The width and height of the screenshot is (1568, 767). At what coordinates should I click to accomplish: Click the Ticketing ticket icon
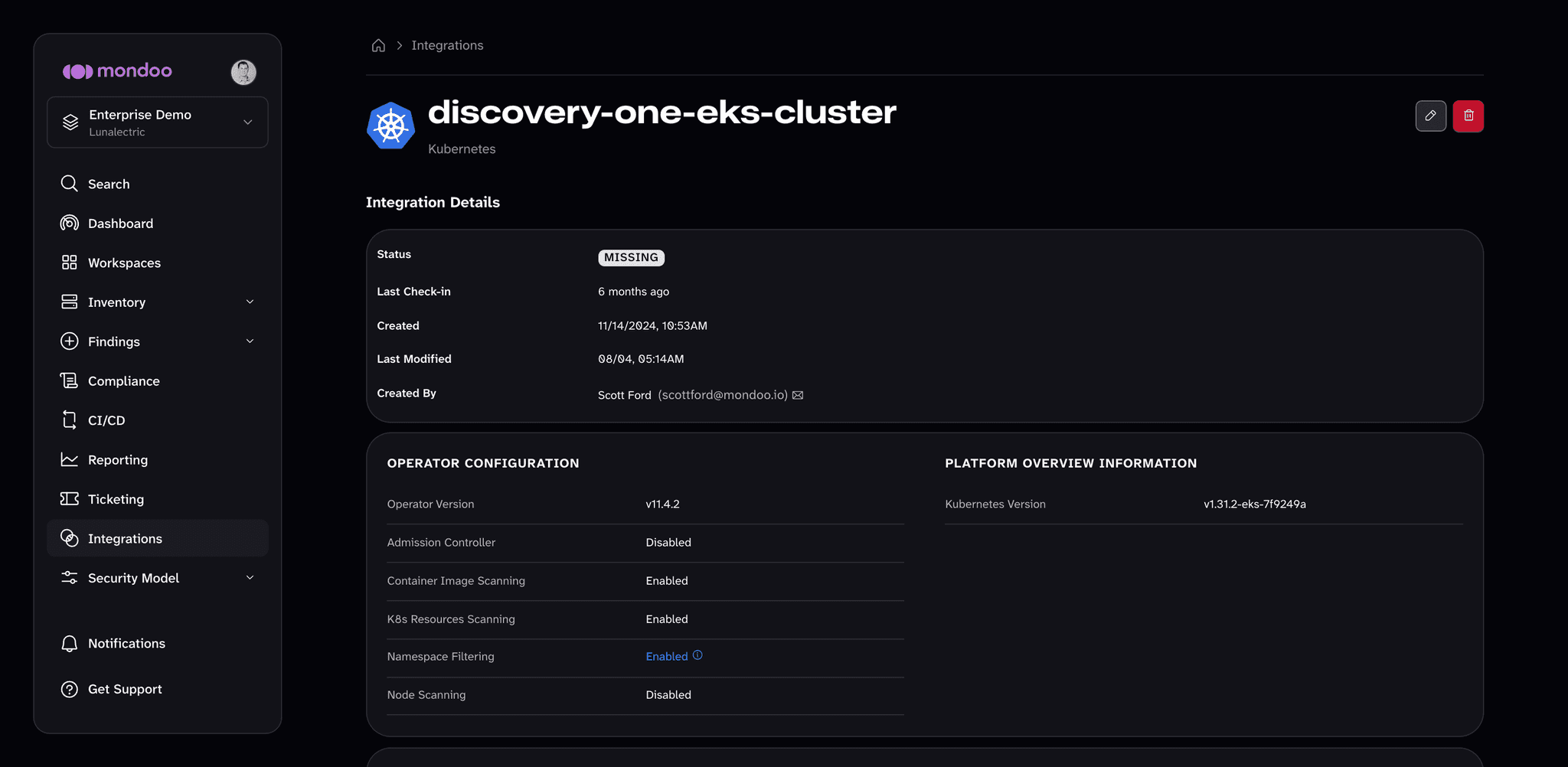click(69, 498)
